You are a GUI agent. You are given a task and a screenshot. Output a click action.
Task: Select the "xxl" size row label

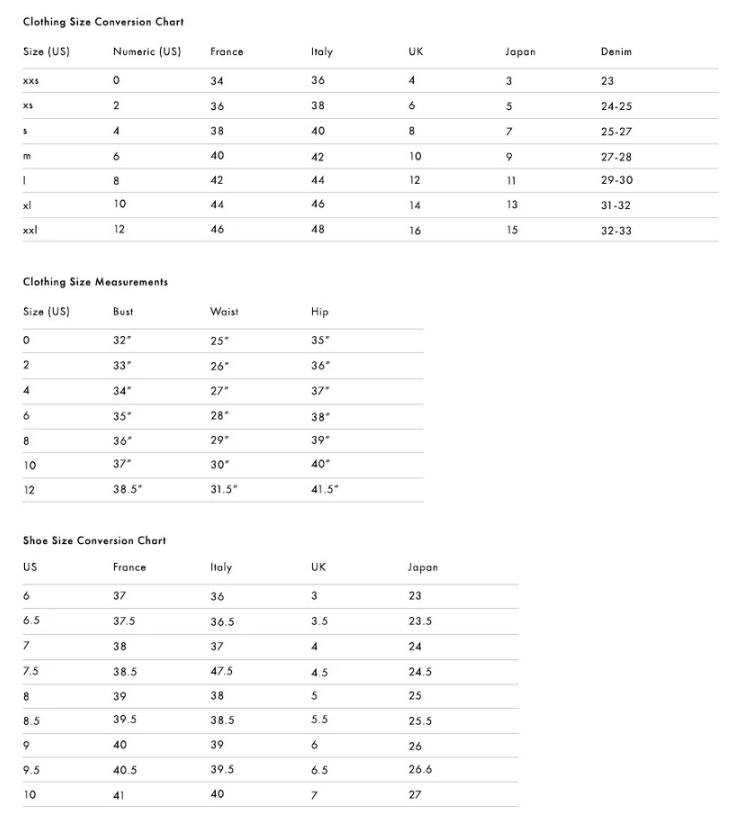(x=31, y=230)
